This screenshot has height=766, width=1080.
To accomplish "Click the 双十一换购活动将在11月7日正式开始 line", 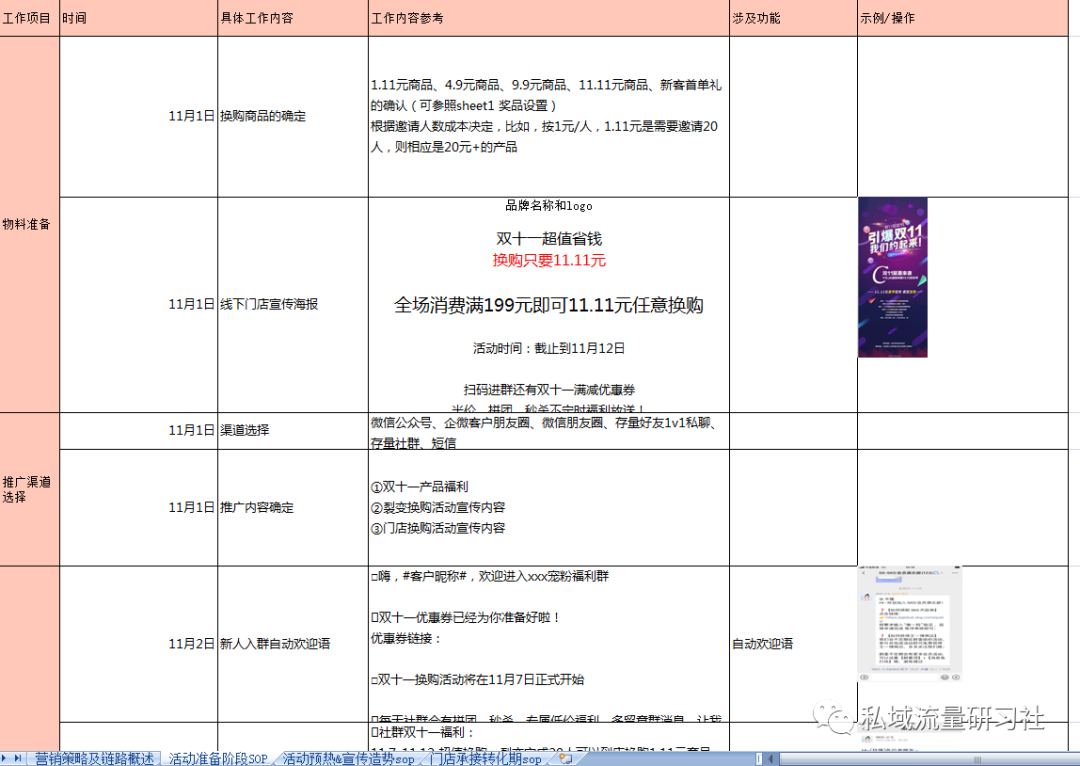I will click(x=477, y=680).
